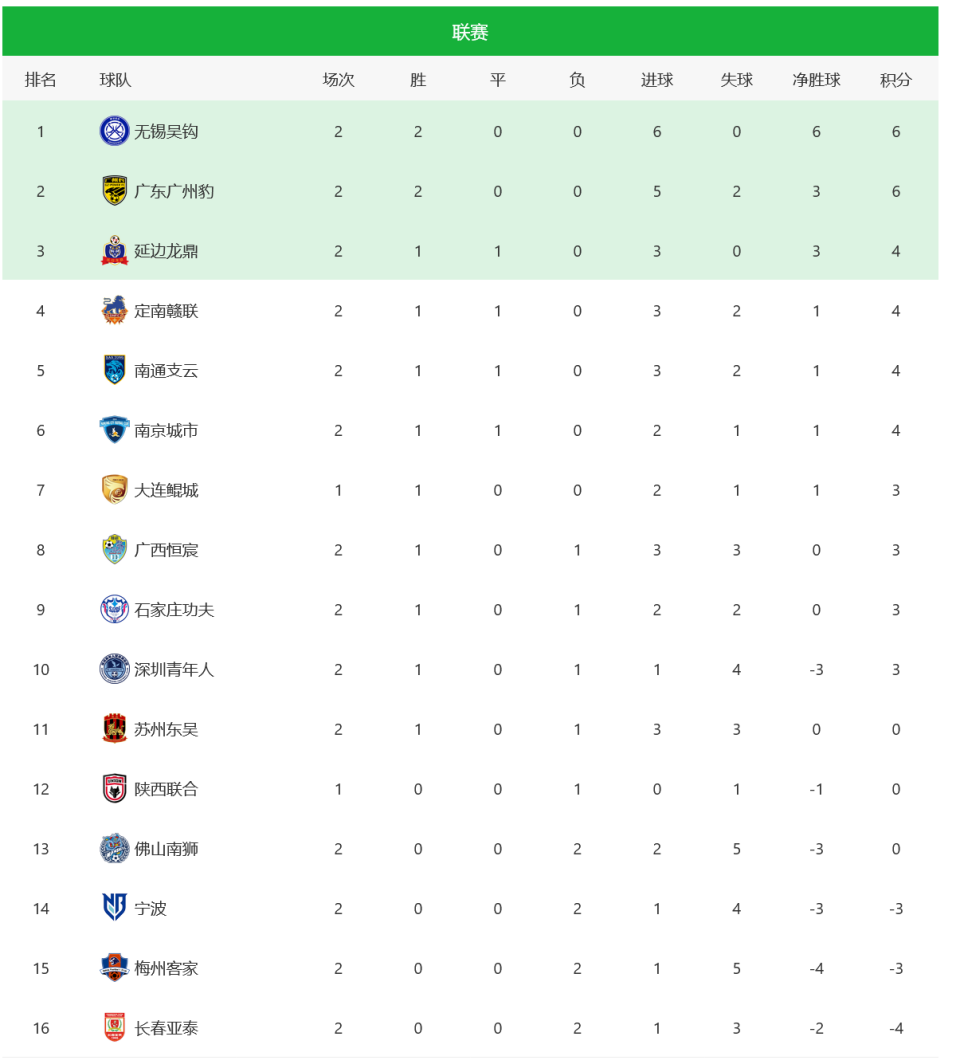The image size is (960, 1064).
Task: Click the 延边龙鼎 club crest
Action: pos(115,251)
